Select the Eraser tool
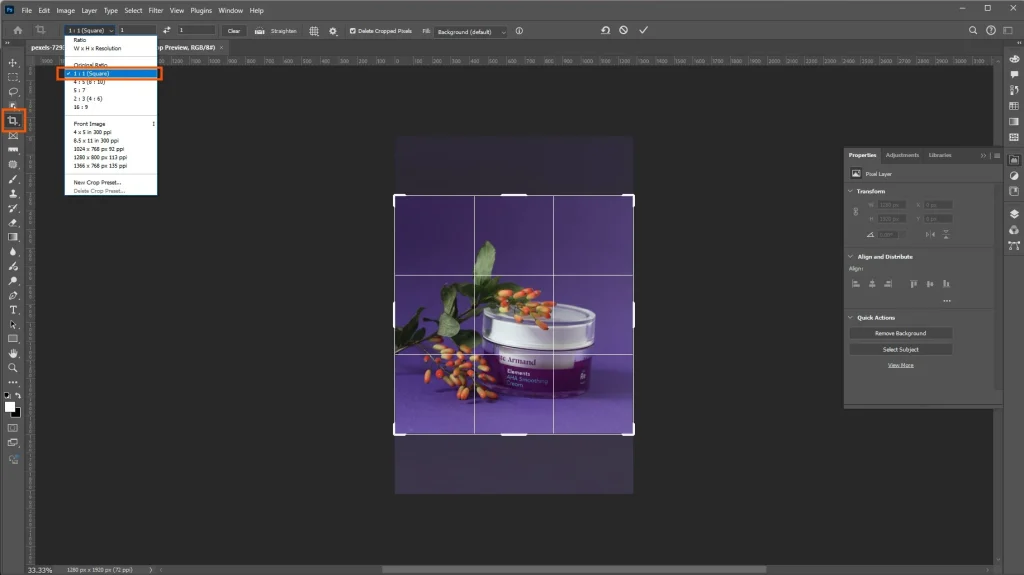The width and height of the screenshot is (1024, 575). pos(12,223)
